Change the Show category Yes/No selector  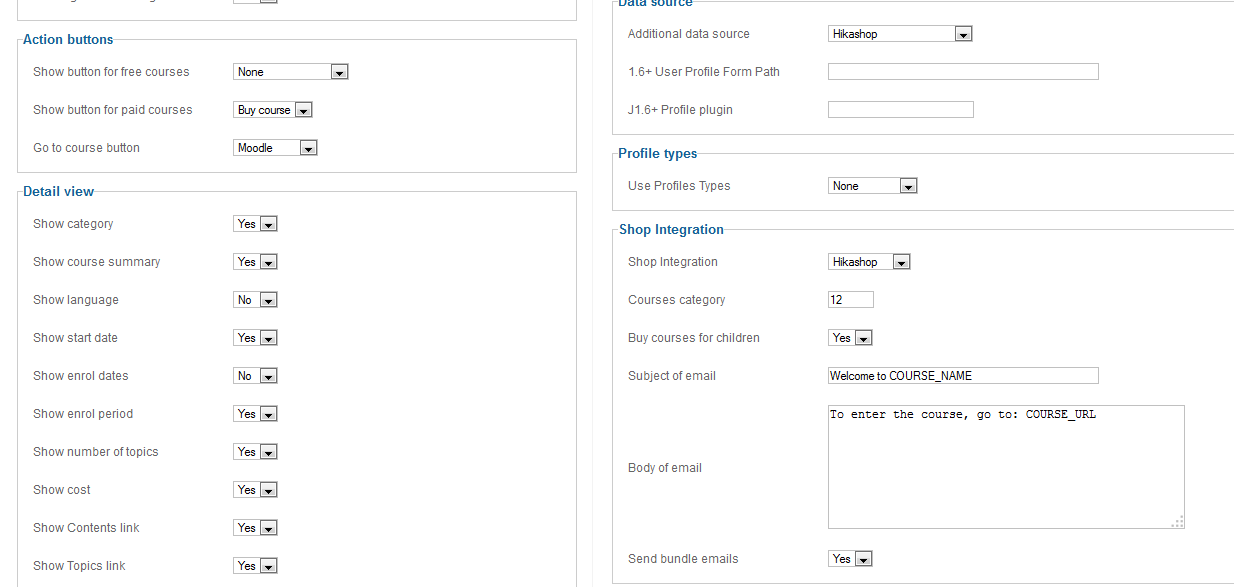(x=255, y=224)
